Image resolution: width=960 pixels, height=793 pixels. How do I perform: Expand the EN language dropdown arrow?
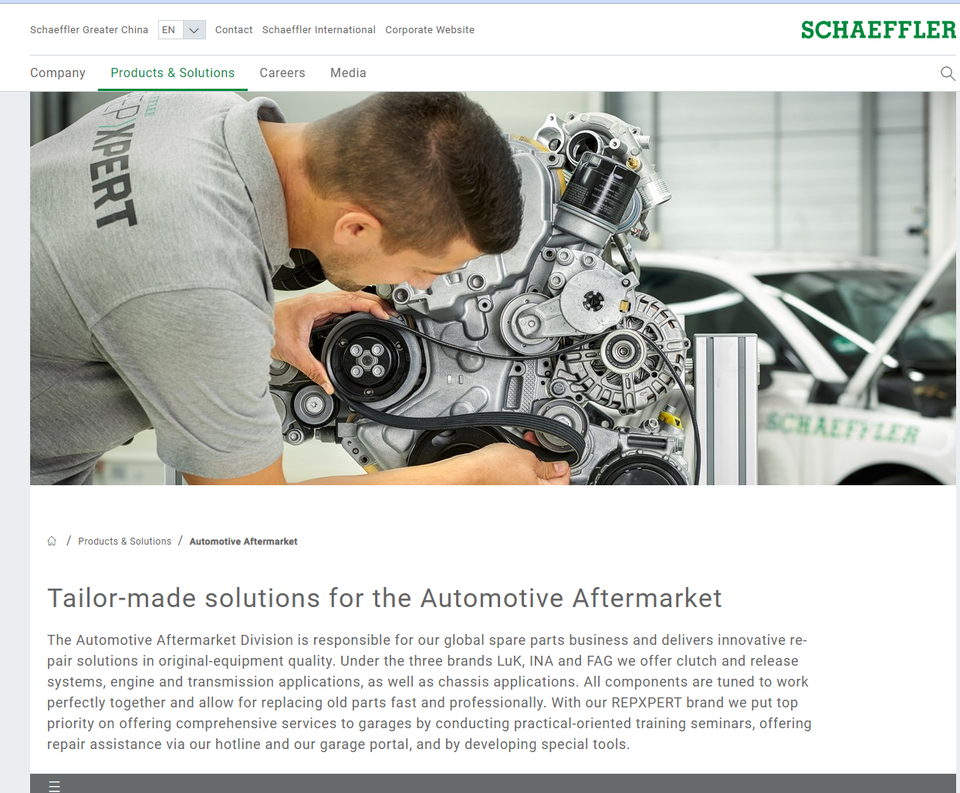tap(194, 30)
